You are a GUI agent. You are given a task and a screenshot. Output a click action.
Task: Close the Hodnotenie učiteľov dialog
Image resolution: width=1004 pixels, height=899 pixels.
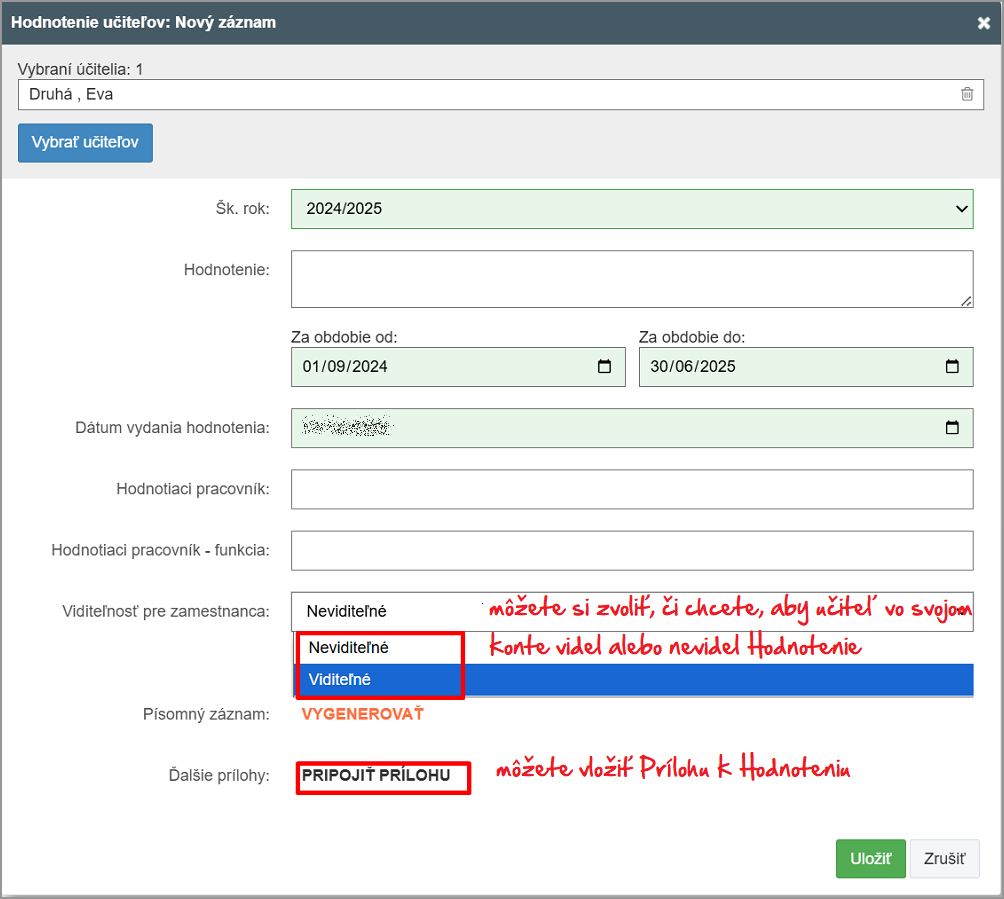pos(984,22)
